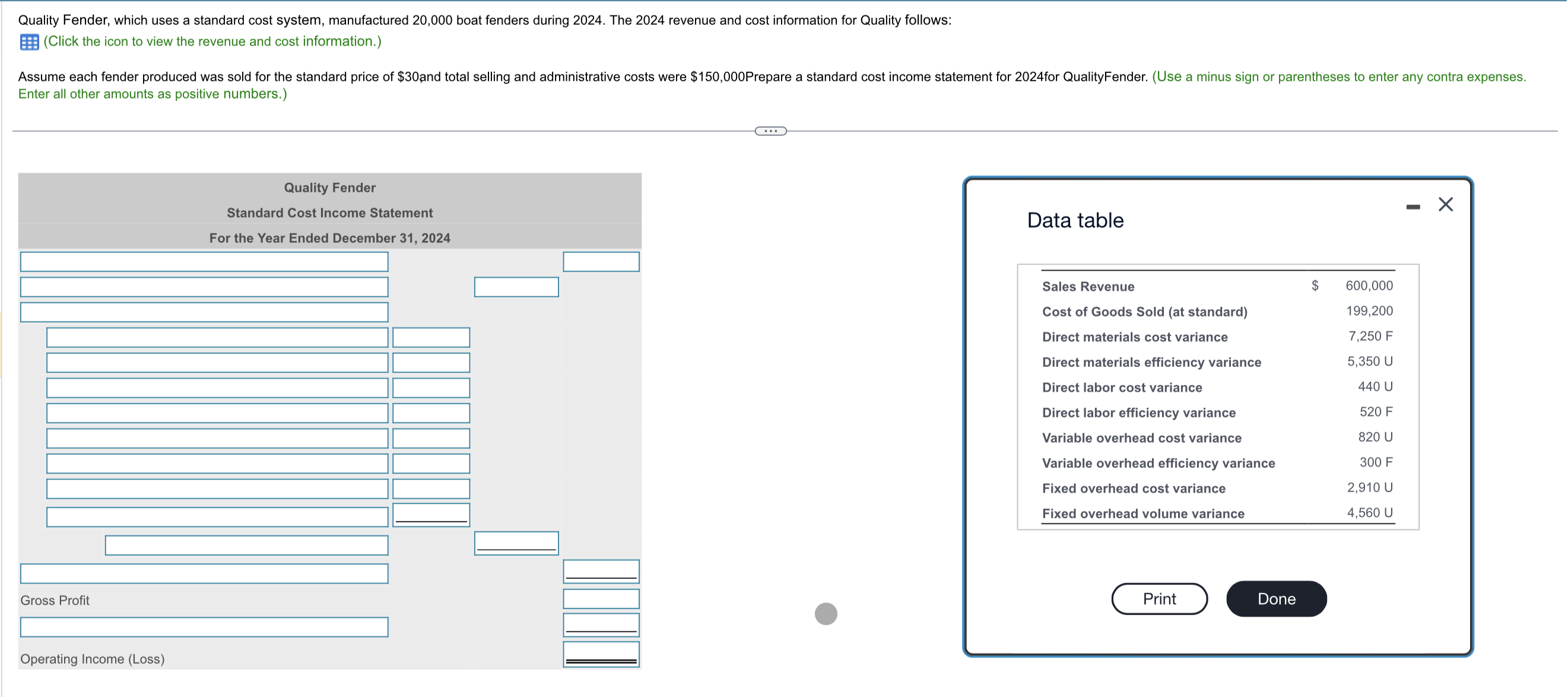The image size is (1568, 697).
Task: Select the third row label field
Action: (204, 312)
